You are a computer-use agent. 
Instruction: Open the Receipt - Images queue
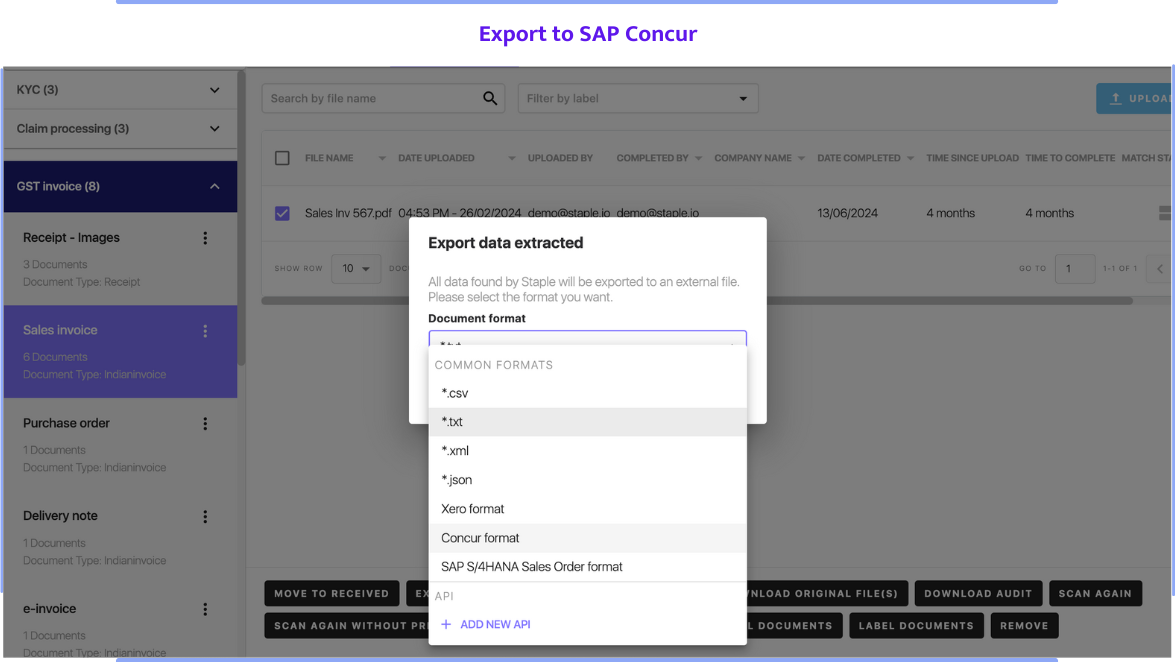click(120, 259)
